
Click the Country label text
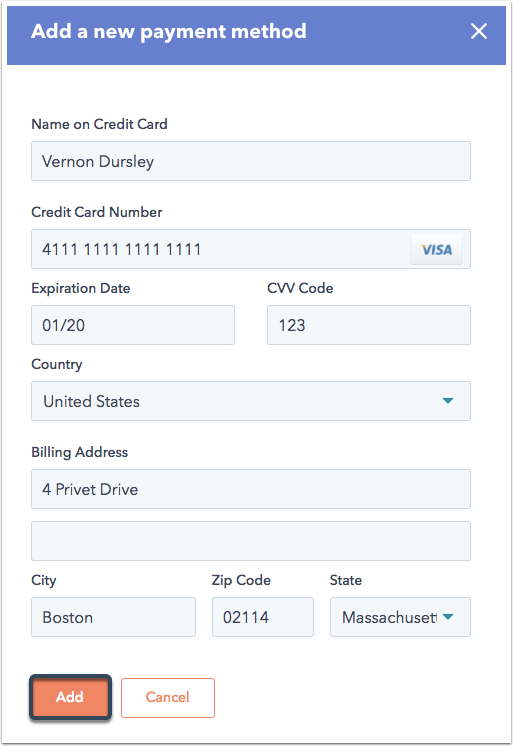57,364
